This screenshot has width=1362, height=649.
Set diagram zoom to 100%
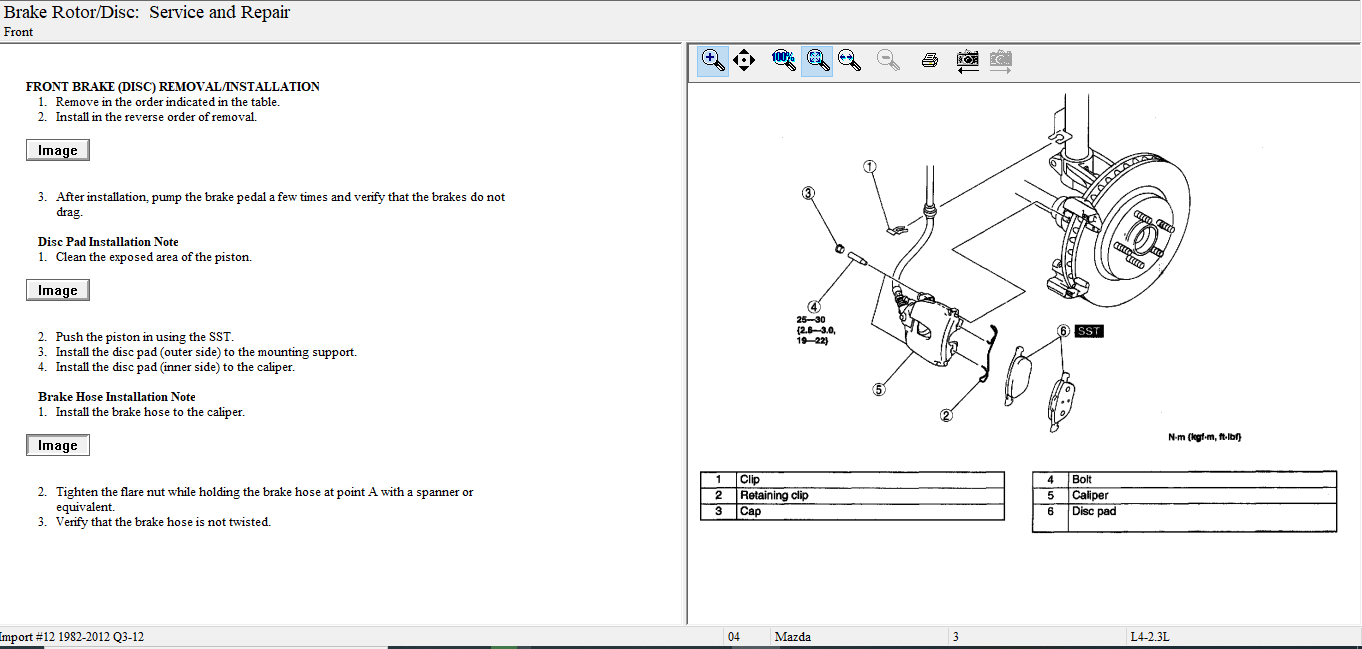[783, 60]
